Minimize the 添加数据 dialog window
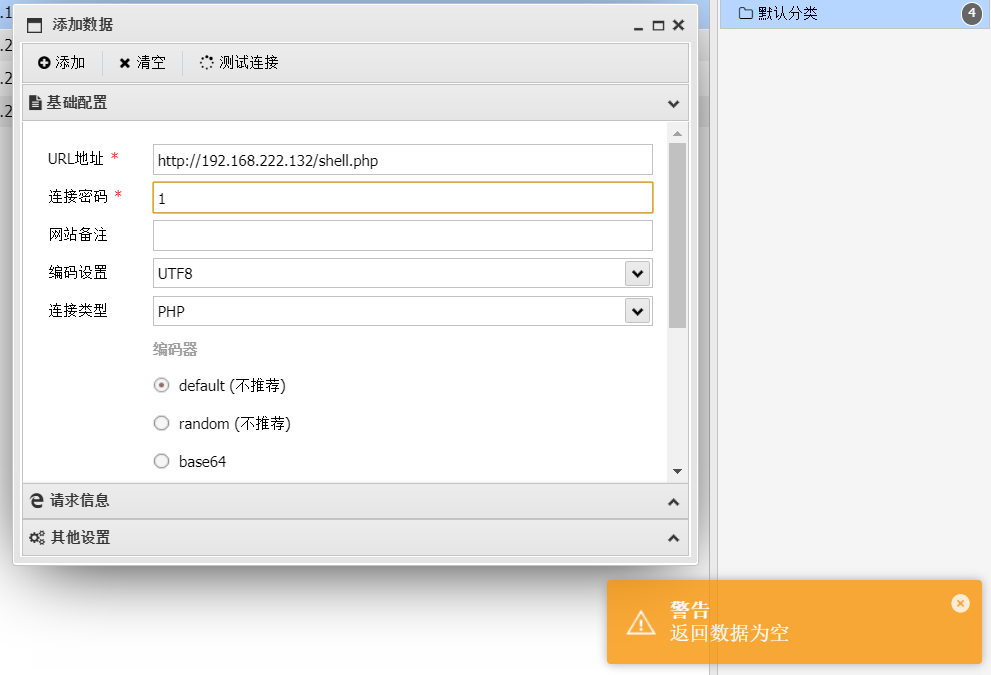The image size is (991, 675). [x=638, y=26]
